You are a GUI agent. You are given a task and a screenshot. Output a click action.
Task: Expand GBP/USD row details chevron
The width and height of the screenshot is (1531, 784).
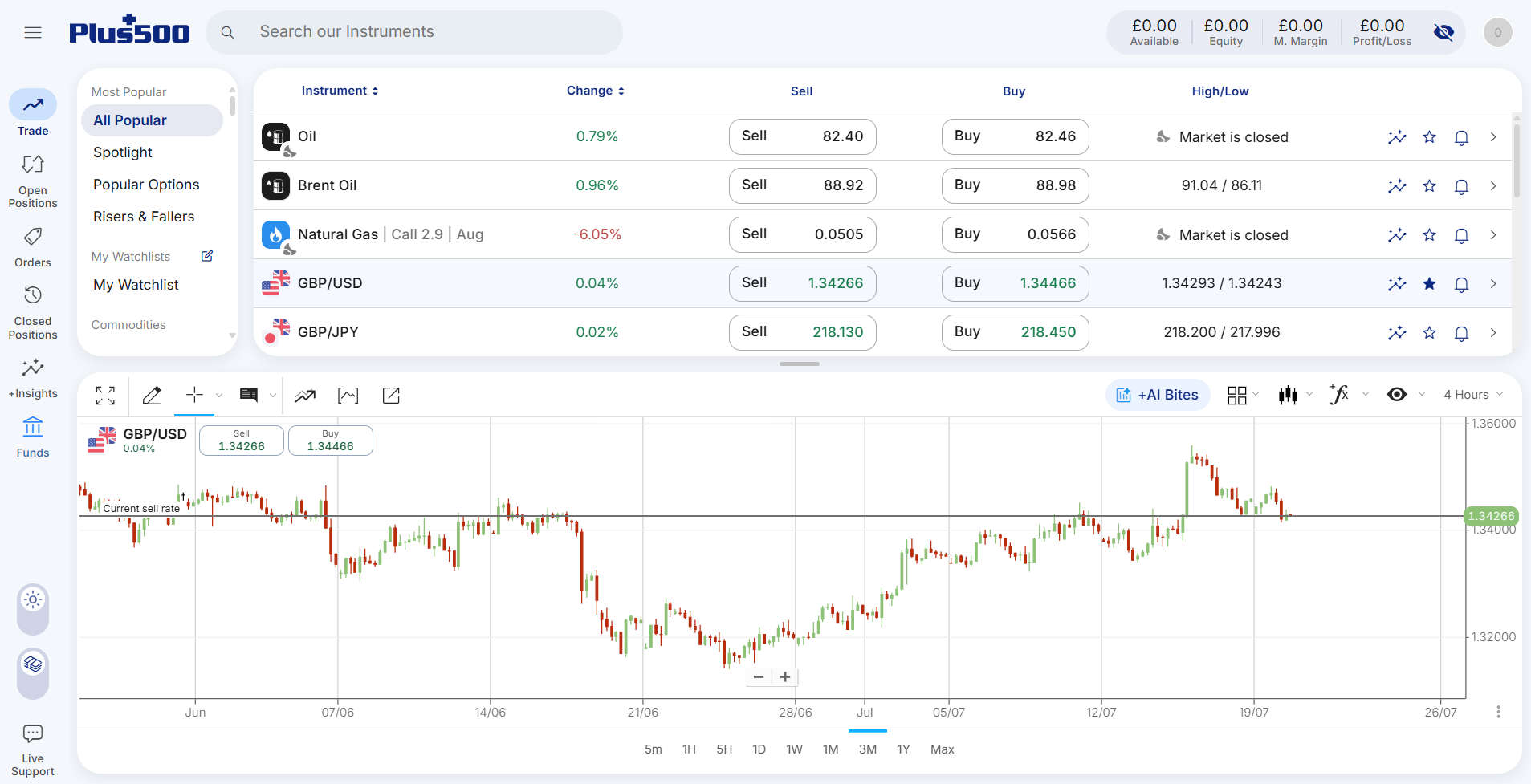[1493, 284]
